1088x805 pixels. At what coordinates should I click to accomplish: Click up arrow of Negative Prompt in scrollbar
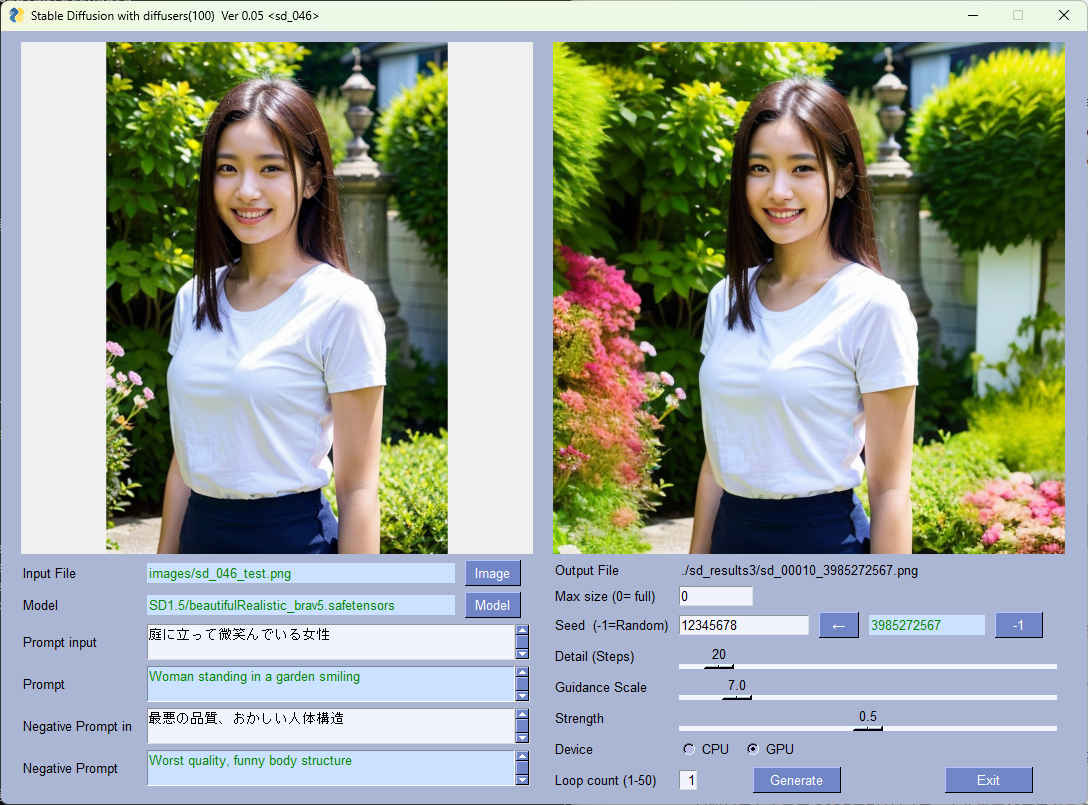pyautogui.click(x=522, y=714)
